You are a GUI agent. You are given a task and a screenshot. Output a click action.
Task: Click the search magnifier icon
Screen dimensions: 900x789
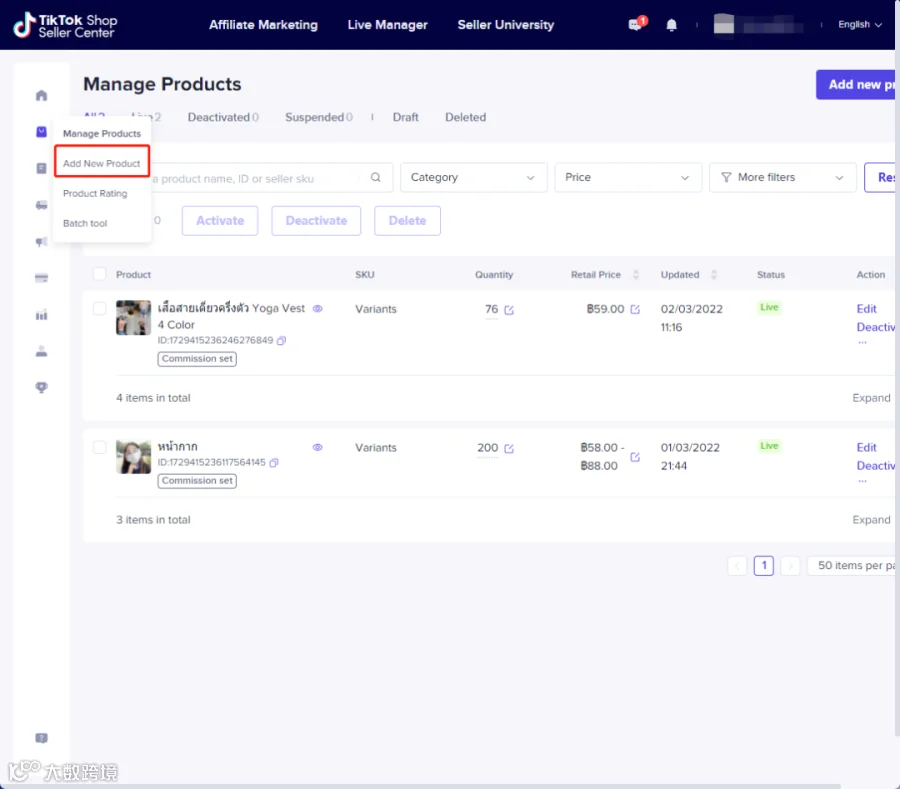point(375,177)
